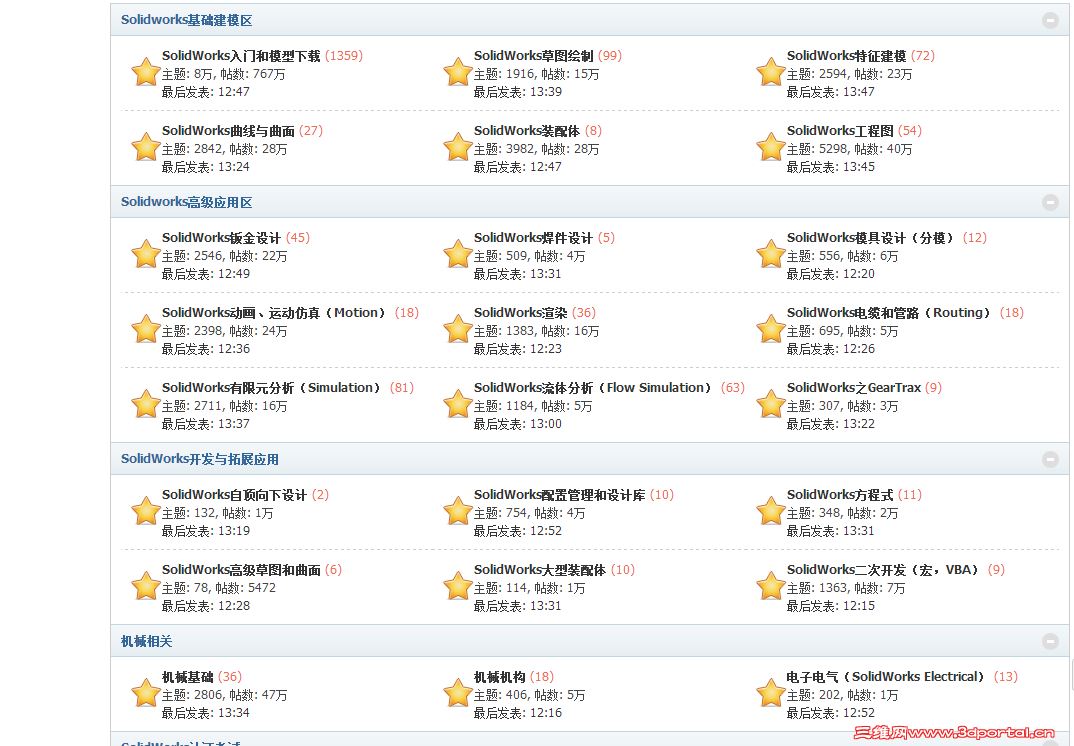Screen dimensions: 1074x746
Task: Click star icon beside SolidWorks方程式
Action: 771,510
